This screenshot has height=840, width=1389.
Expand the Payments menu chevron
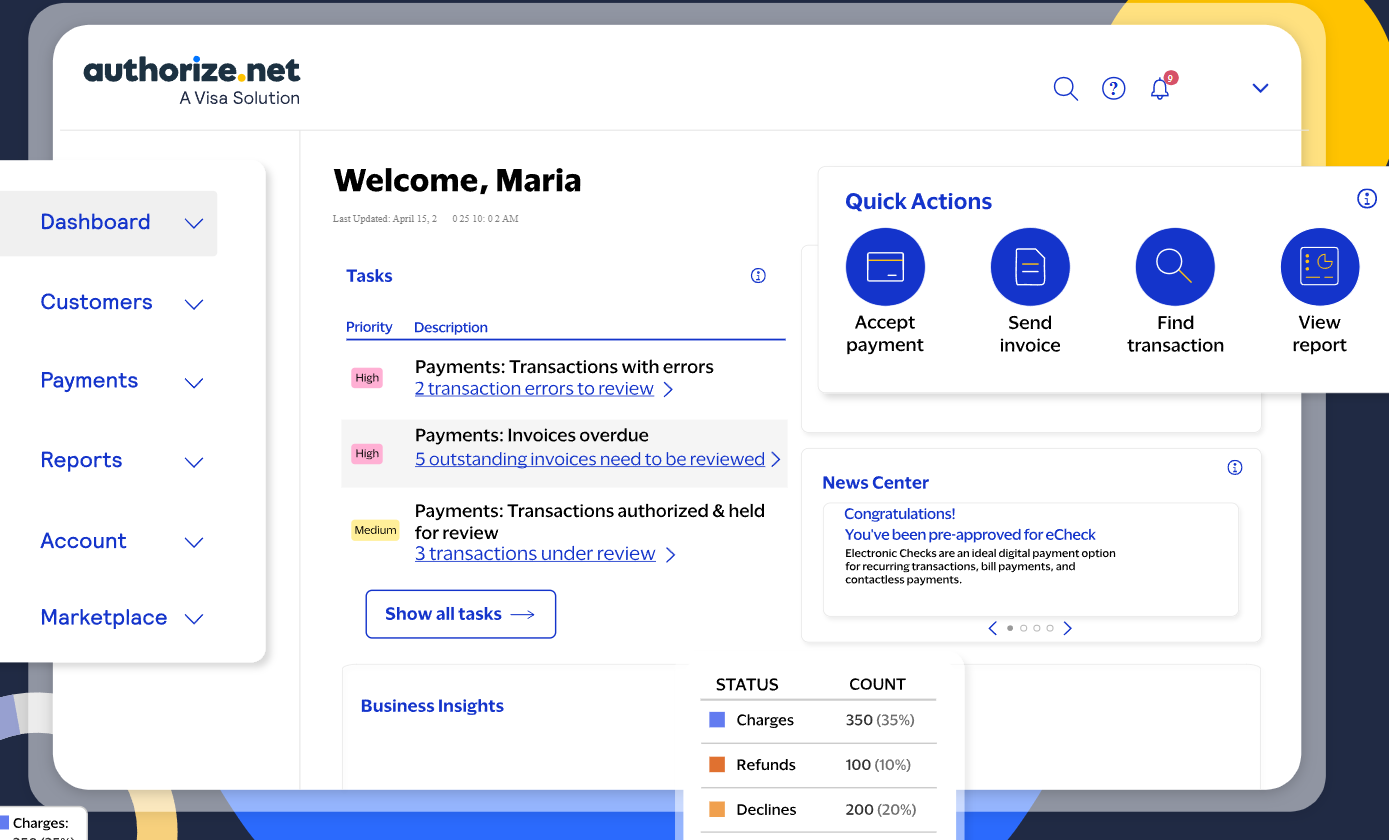194,383
